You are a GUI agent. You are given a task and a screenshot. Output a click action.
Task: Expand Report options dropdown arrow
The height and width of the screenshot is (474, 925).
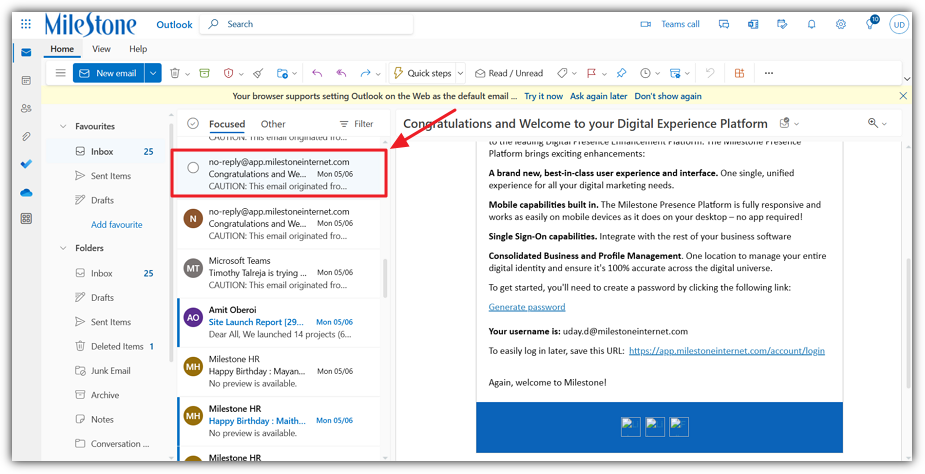pyautogui.click(x=241, y=74)
